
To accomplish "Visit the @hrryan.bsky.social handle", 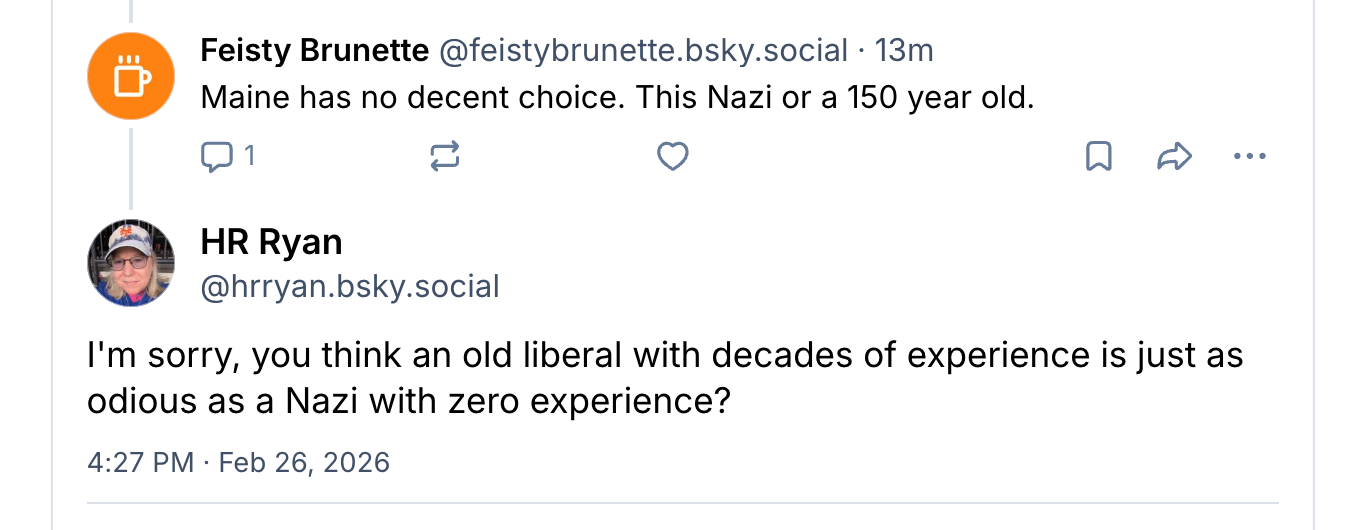I will point(349,287).
